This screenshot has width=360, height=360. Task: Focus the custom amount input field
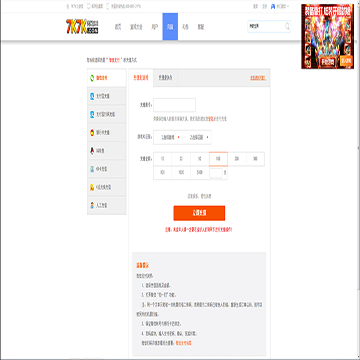point(216,173)
